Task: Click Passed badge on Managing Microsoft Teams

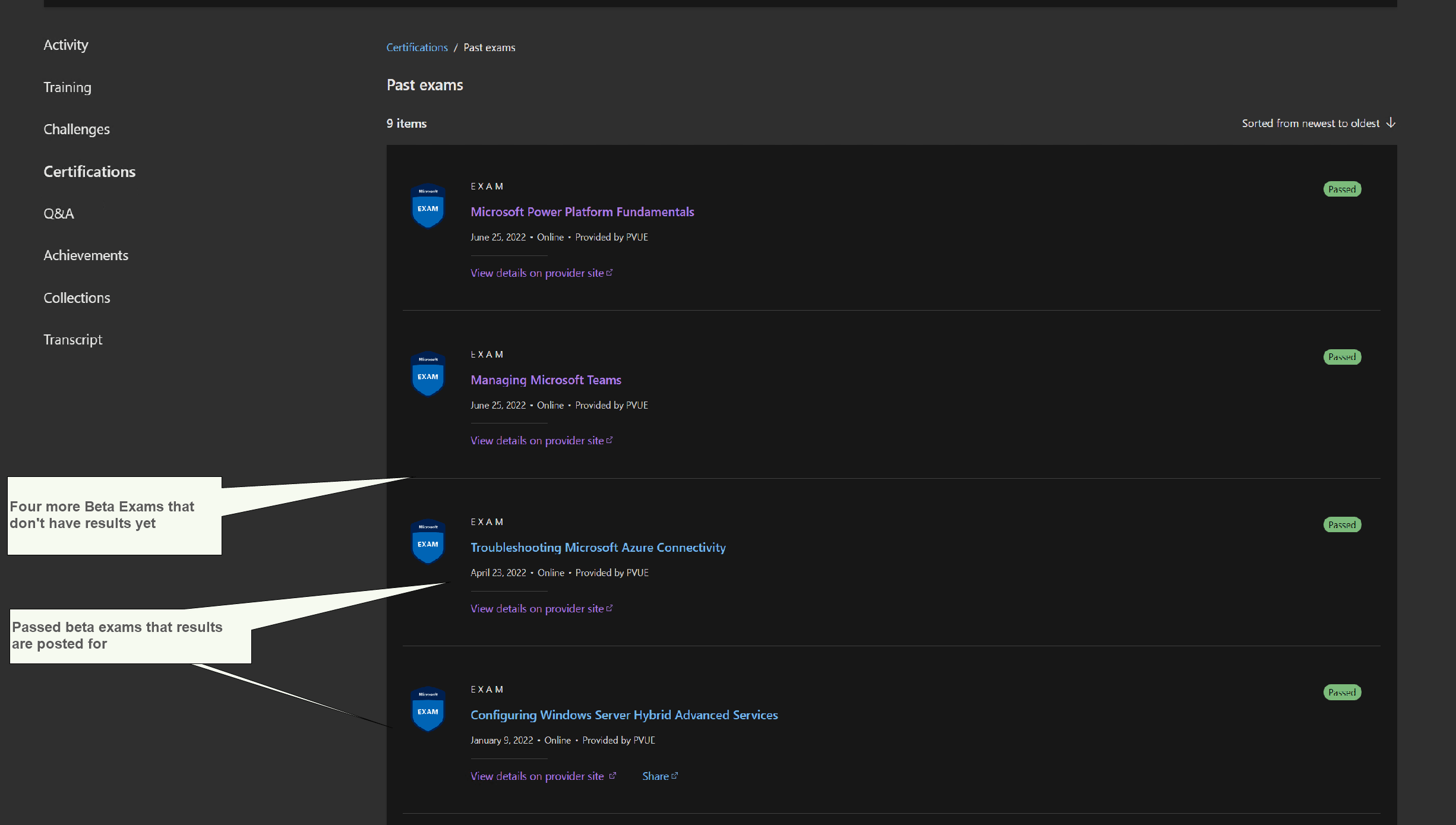Action: [x=1342, y=357]
